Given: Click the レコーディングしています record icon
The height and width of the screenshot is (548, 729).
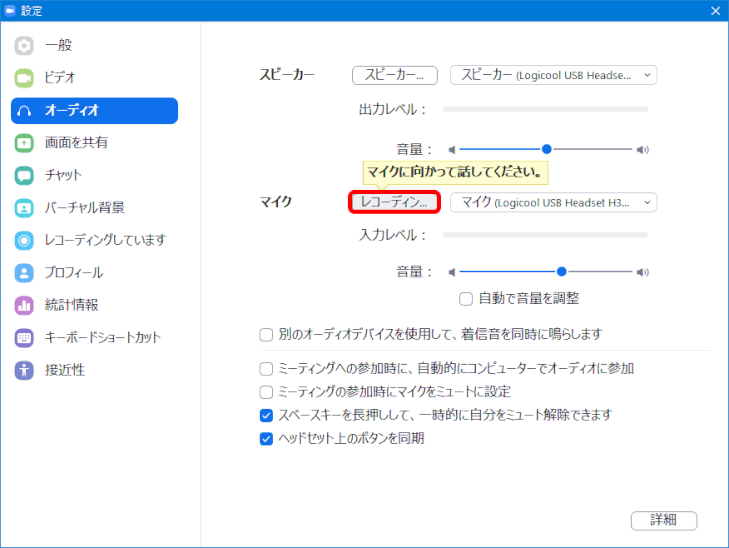Looking at the screenshot, I should (x=24, y=240).
